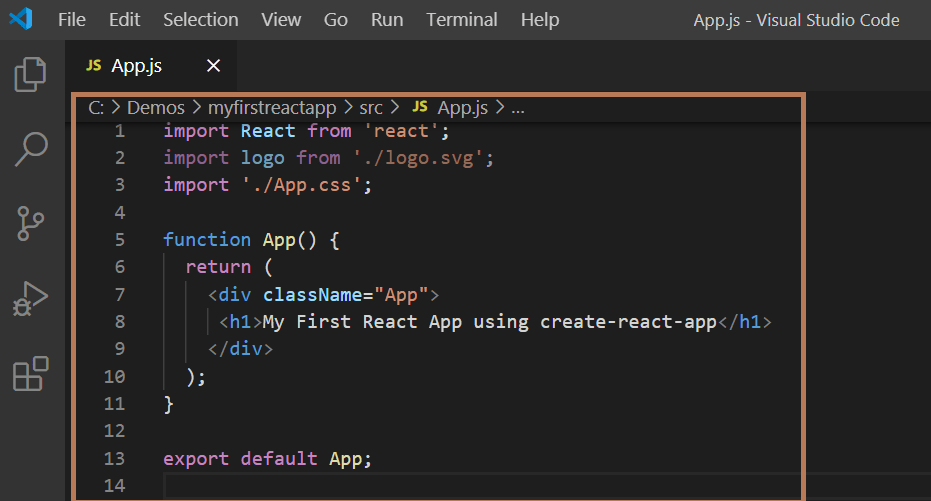Click the C: breadcrumb segment
Image resolution: width=931 pixels, height=501 pixels.
[96, 107]
